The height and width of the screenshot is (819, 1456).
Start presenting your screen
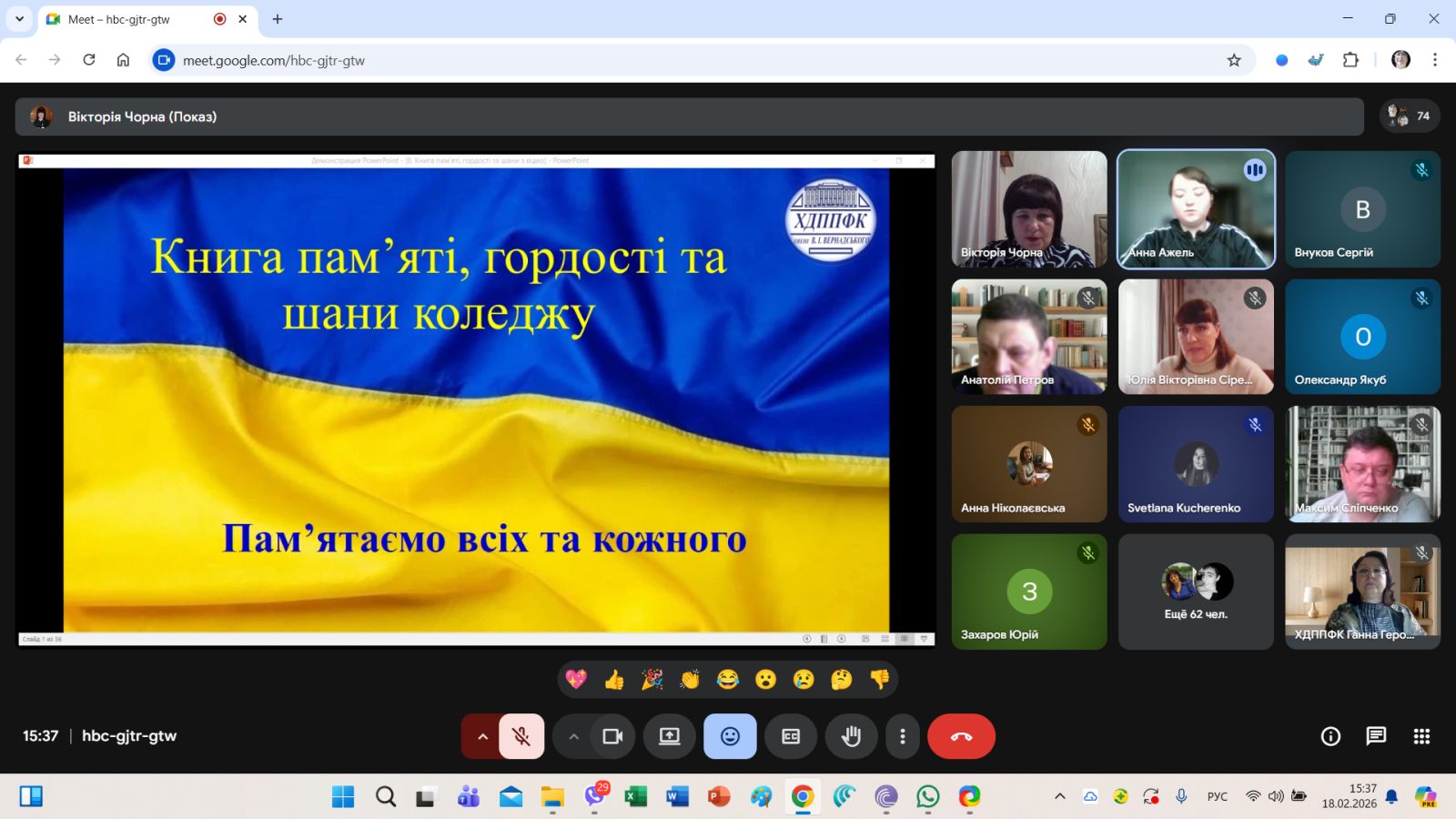click(x=670, y=736)
